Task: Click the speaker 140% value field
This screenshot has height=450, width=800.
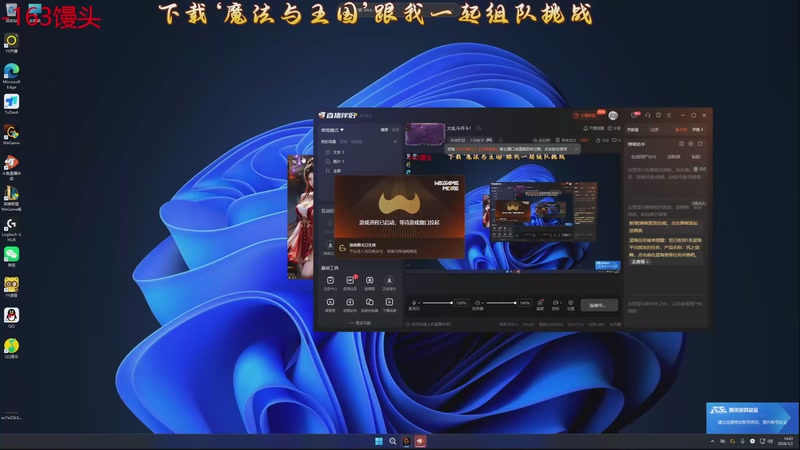Action: click(525, 303)
